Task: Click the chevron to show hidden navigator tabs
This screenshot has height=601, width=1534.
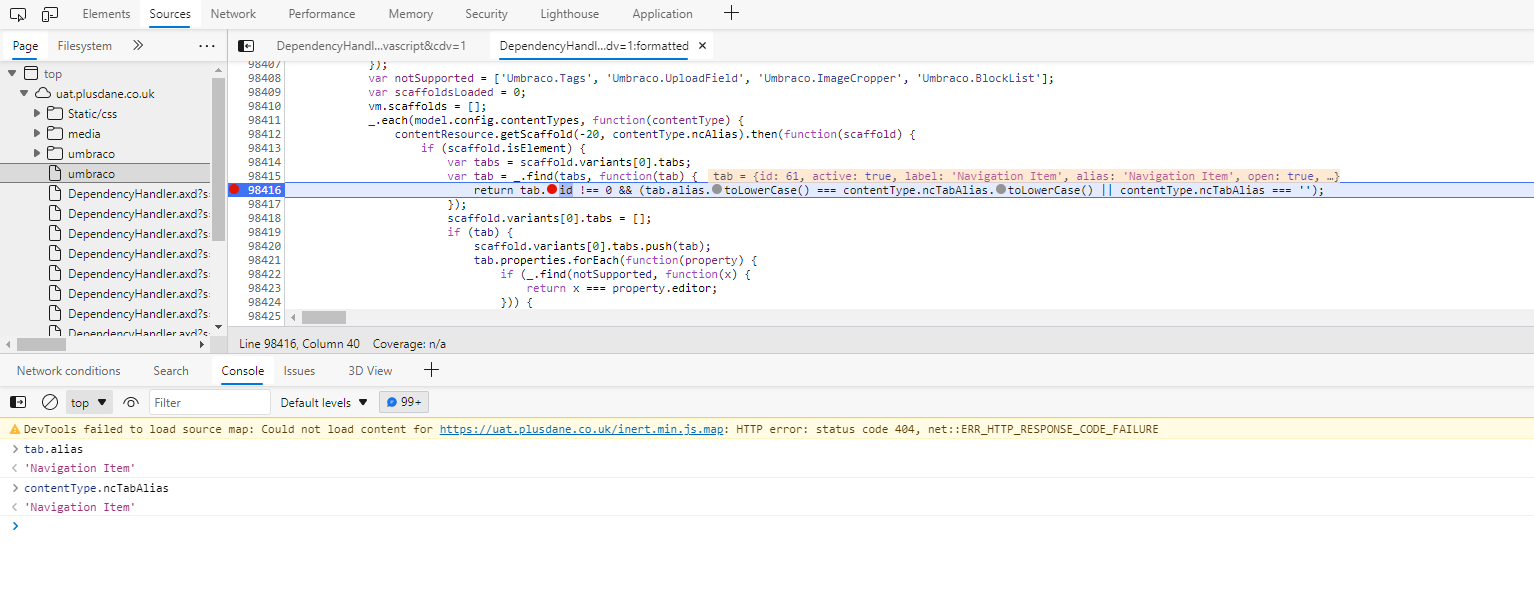Action: pos(138,45)
